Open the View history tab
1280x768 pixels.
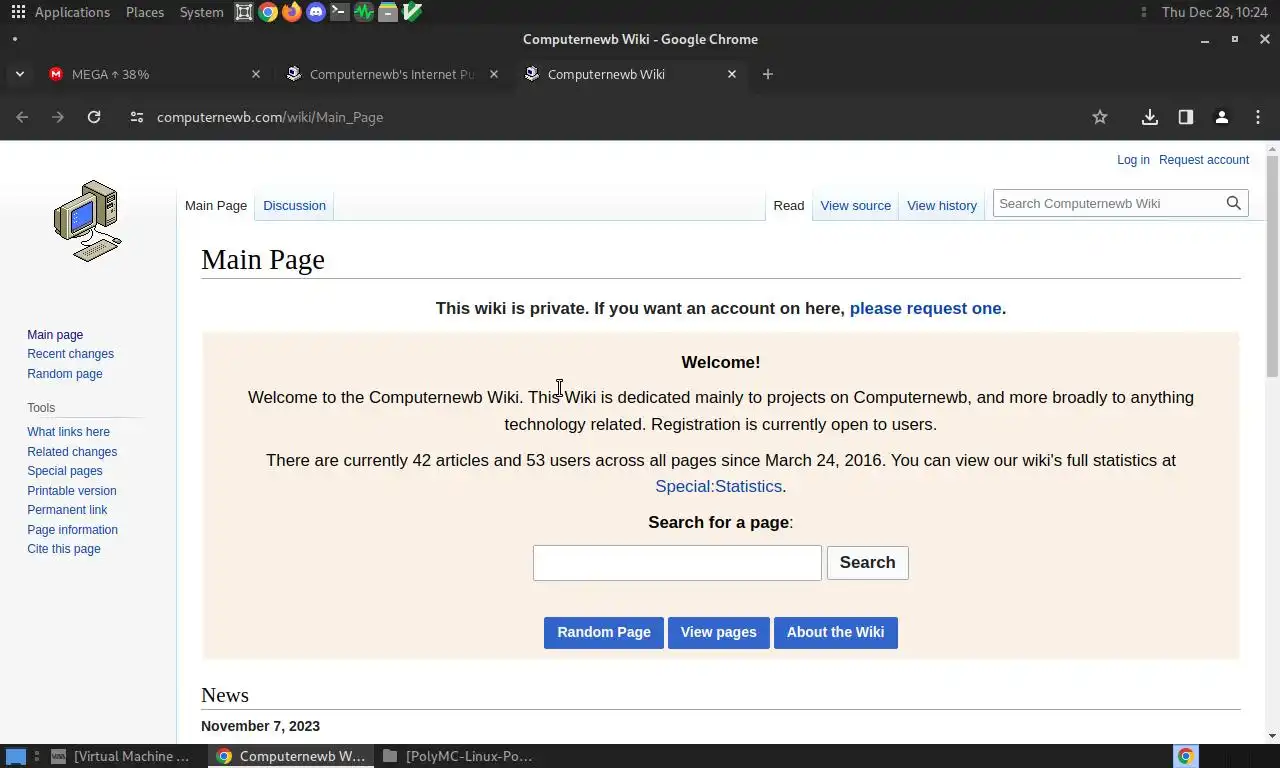[x=942, y=206]
